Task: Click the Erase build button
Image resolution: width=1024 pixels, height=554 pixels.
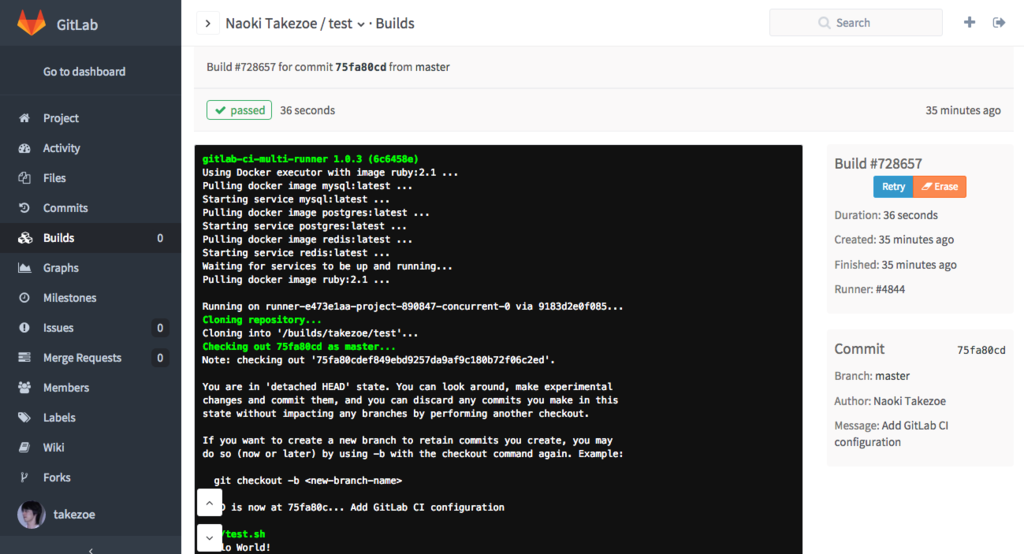Action: 940,187
